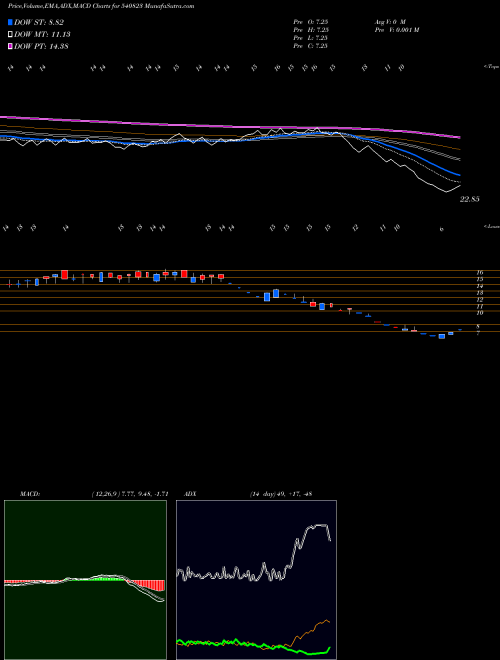Click the 'MACD:' panel heading
The width and height of the screenshot is (500, 660).
pyautogui.click(x=29, y=494)
